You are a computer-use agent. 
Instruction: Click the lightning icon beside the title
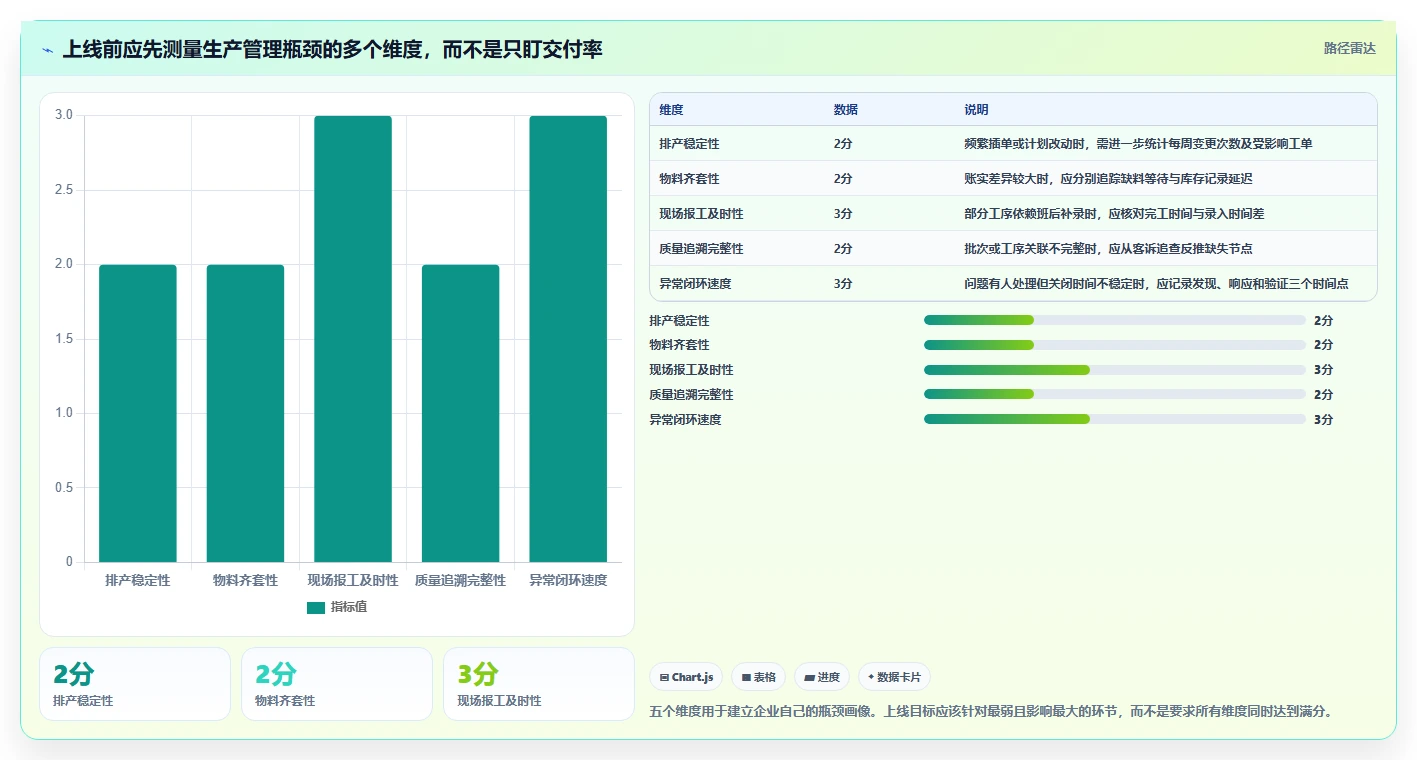click(47, 49)
